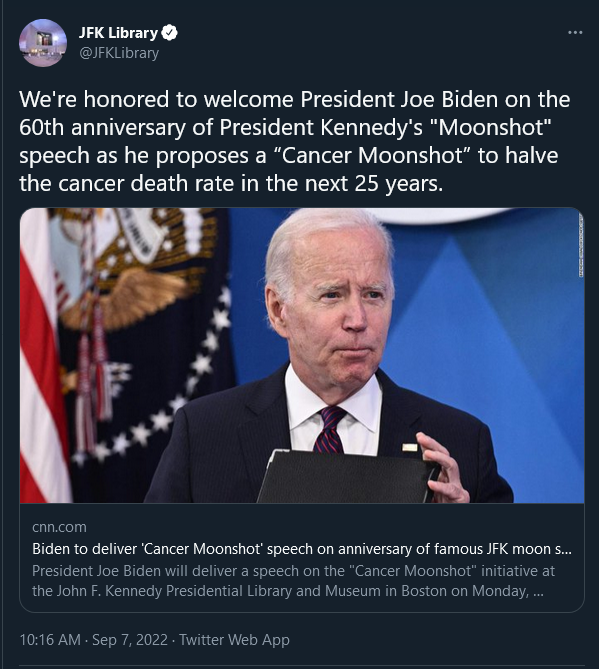Click the black folder held in the photo
The width and height of the screenshot is (599, 669).
[x=346, y=477]
